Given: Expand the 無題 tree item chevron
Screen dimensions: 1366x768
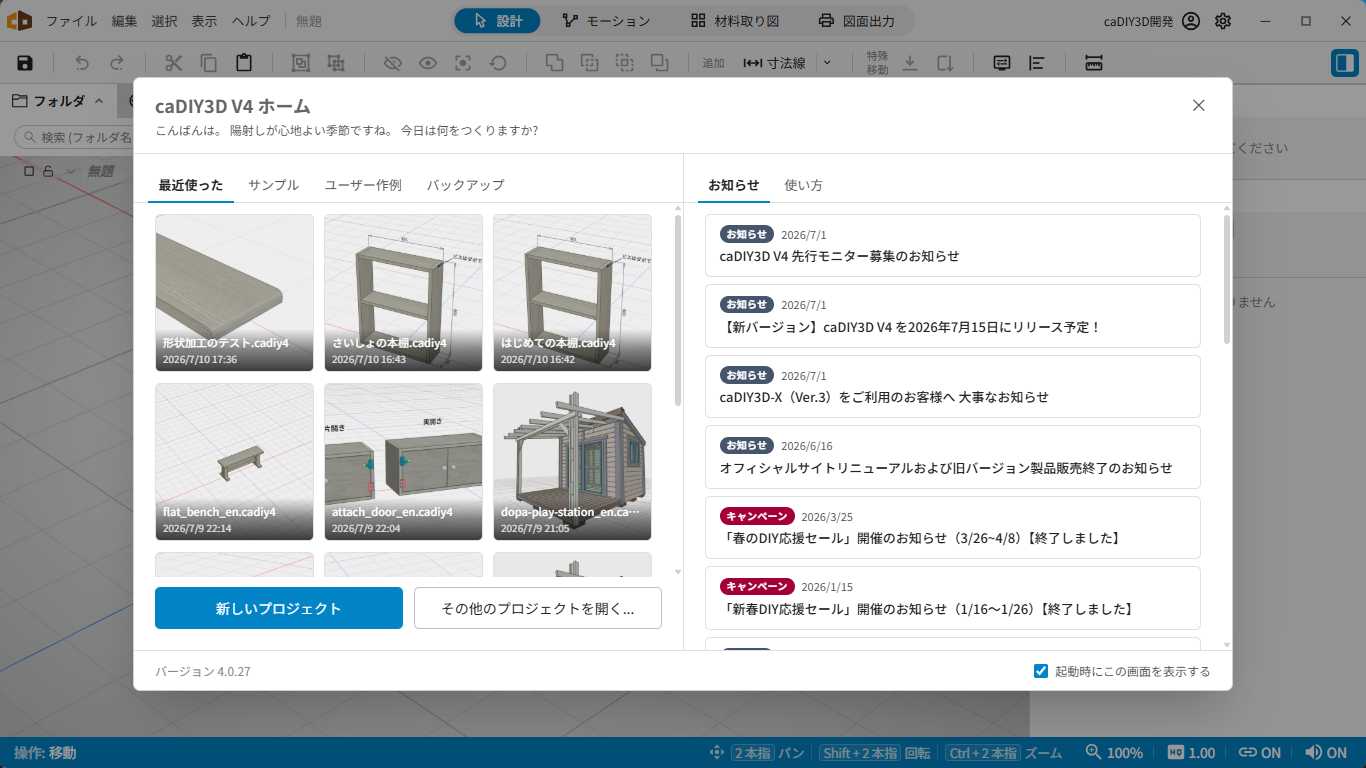Looking at the screenshot, I should [70, 171].
